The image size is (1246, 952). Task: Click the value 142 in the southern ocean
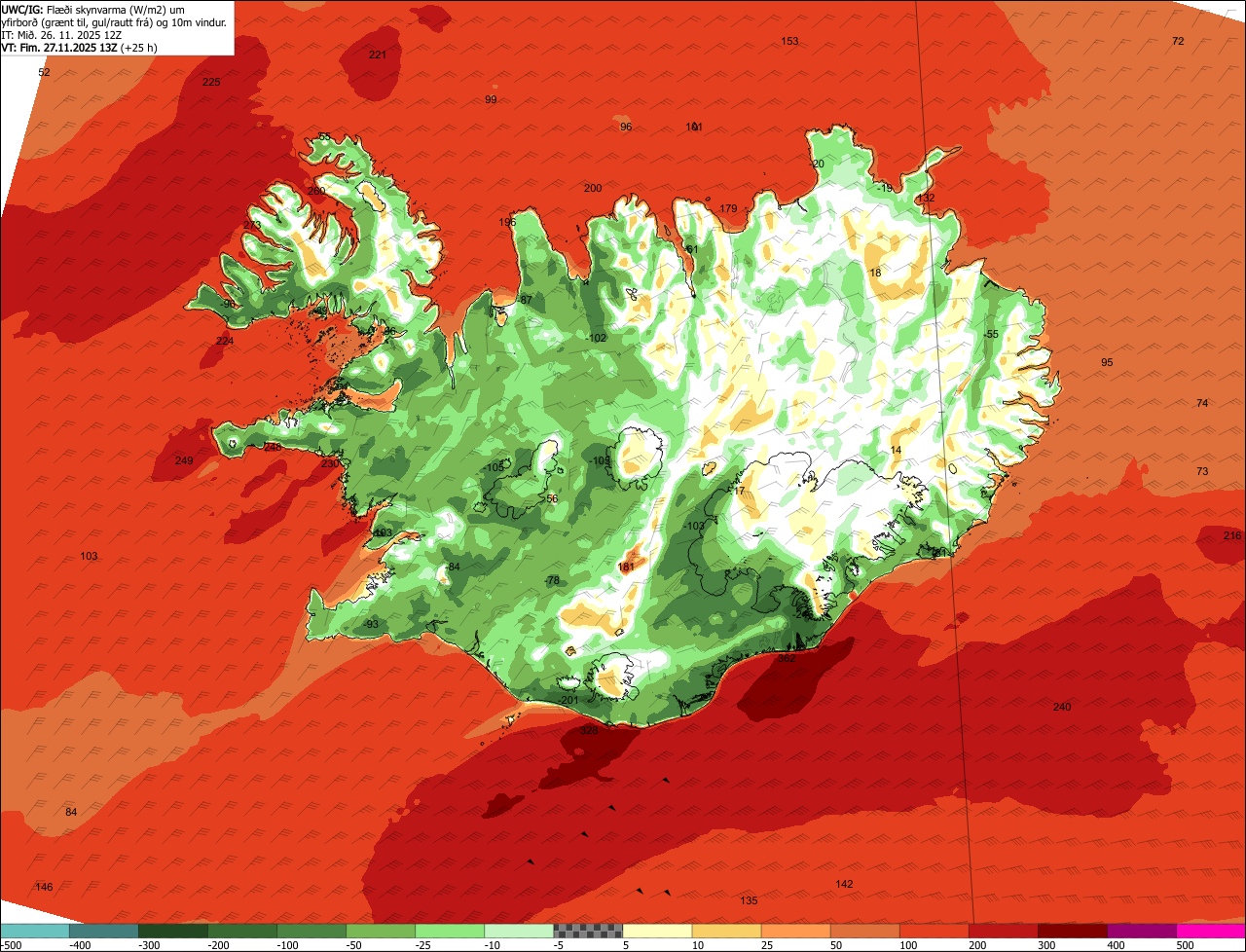pyautogui.click(x=844, y=884)
